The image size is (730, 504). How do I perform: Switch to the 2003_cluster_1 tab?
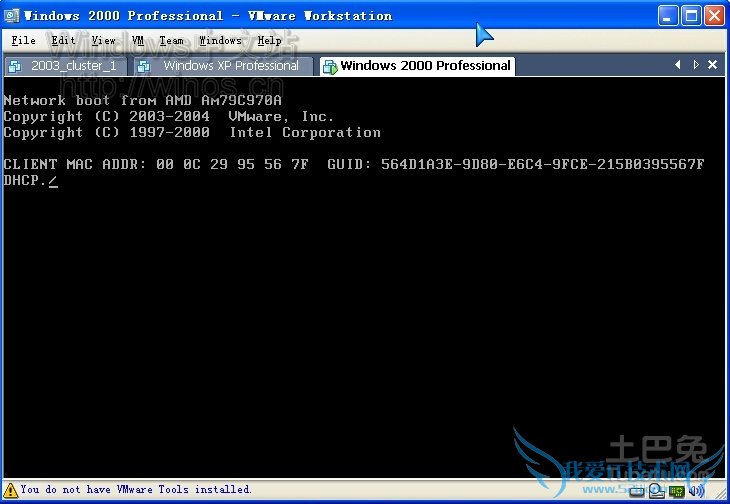[x=66, y=66]
